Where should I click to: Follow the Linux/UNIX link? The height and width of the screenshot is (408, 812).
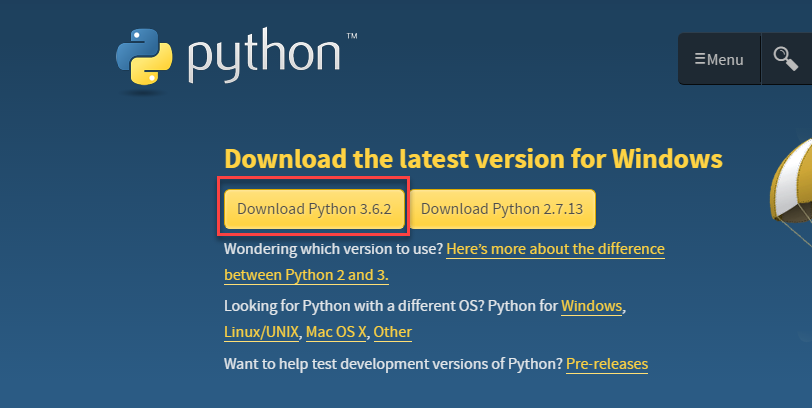coord(262,332)
